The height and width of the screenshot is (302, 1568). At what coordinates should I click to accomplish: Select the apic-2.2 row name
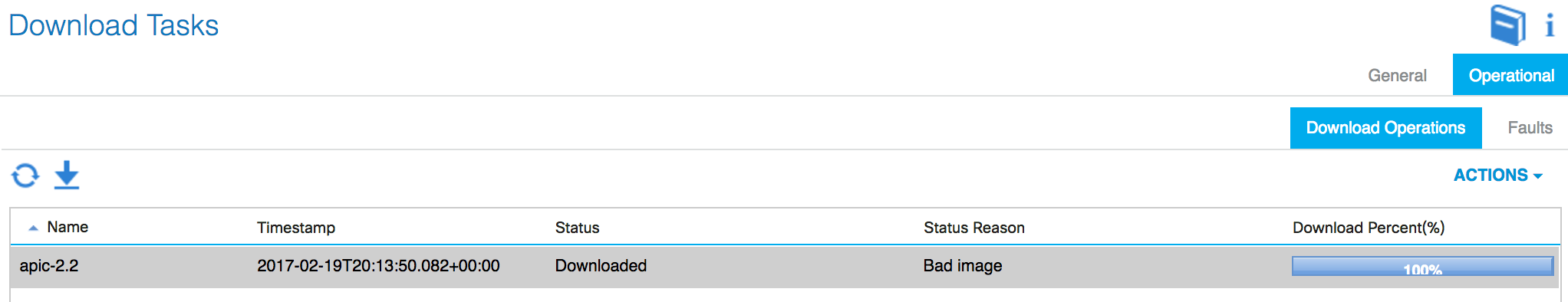(49, 266)
